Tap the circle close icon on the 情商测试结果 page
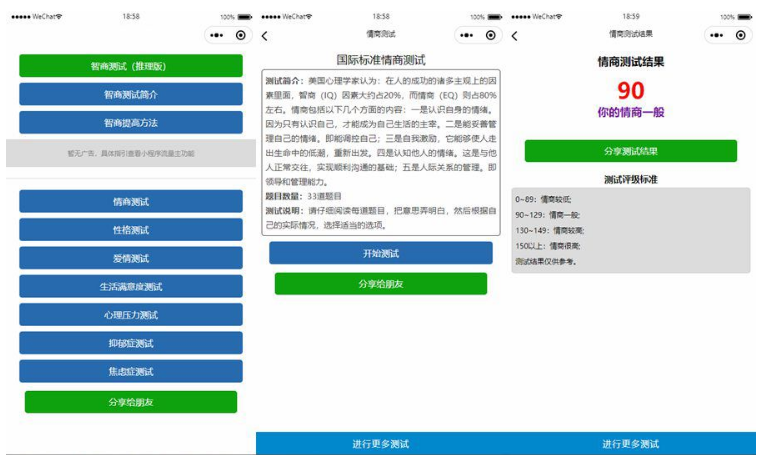766x455 pixels. tap(741, 35)
